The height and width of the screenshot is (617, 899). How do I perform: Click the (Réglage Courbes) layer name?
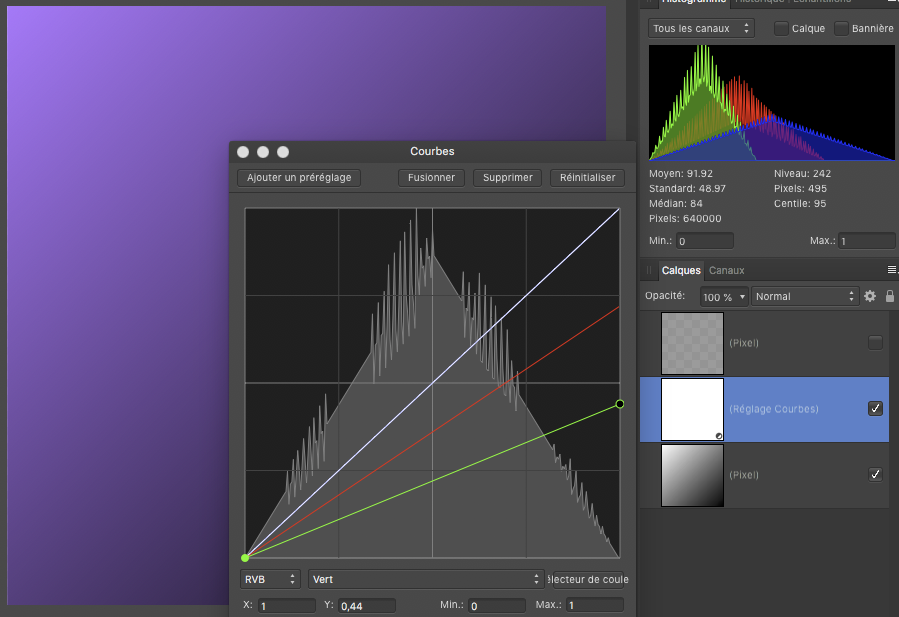[x=773, y=409]
